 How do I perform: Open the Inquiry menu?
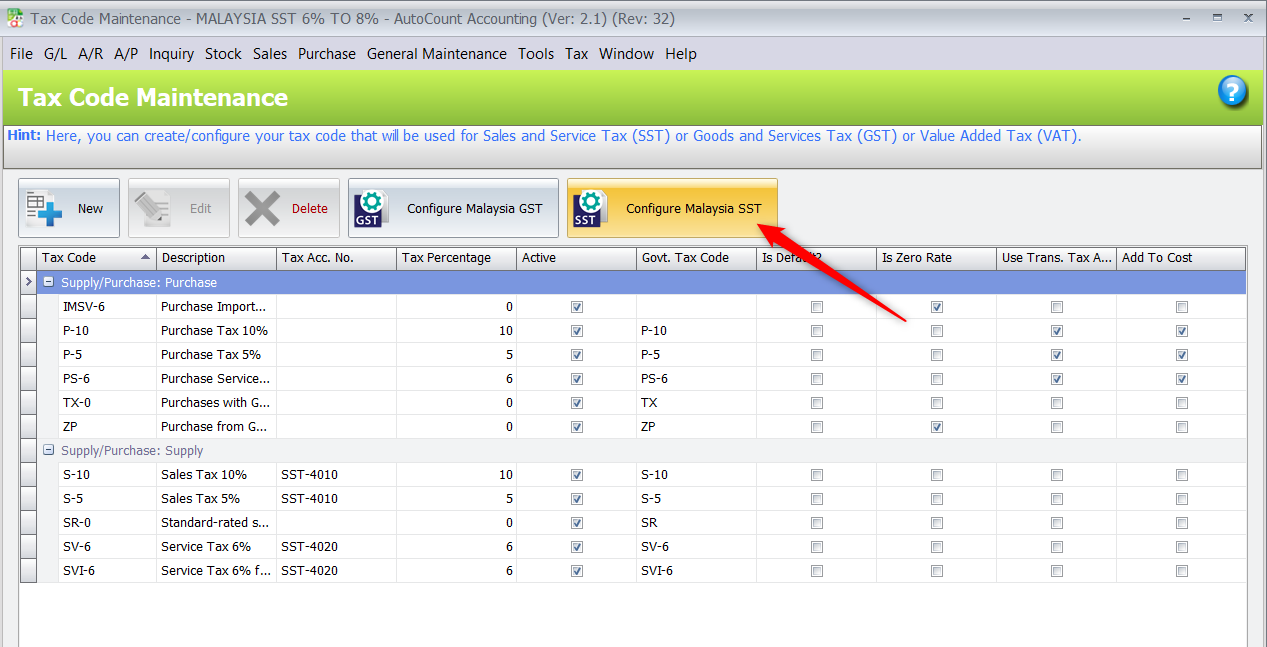pyautogui.click(x=171, y=54)
